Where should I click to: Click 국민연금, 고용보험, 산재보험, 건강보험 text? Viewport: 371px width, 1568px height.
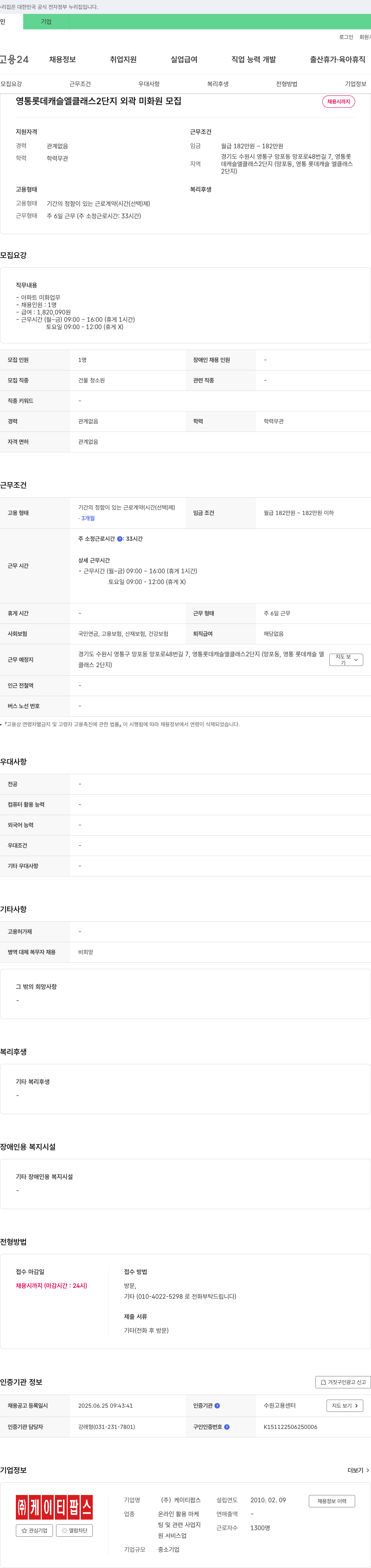[123, 634]
